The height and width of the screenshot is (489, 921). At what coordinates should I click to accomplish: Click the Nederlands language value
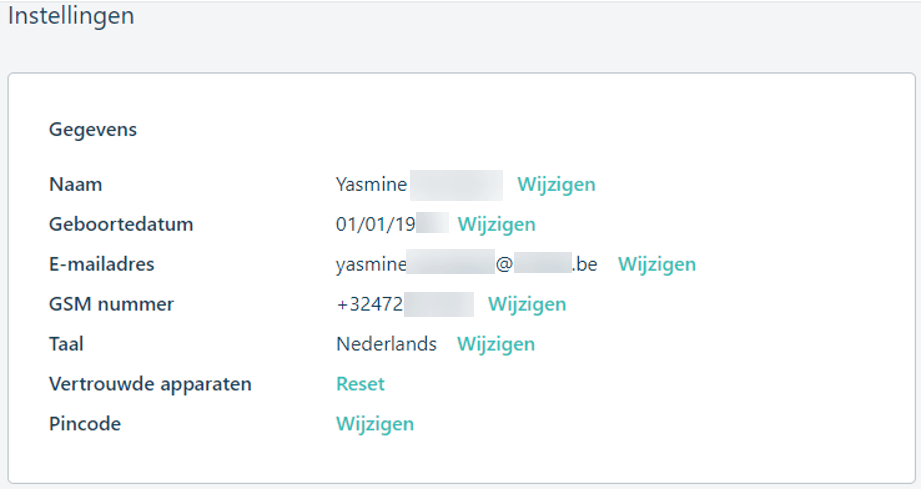click(x=386, y=344)
